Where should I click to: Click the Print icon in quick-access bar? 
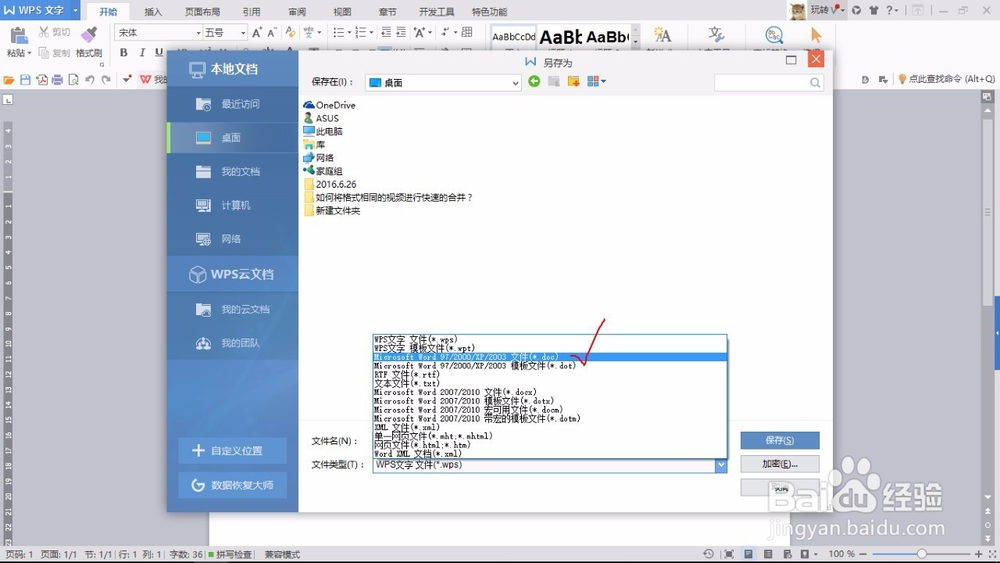point(57,80)
